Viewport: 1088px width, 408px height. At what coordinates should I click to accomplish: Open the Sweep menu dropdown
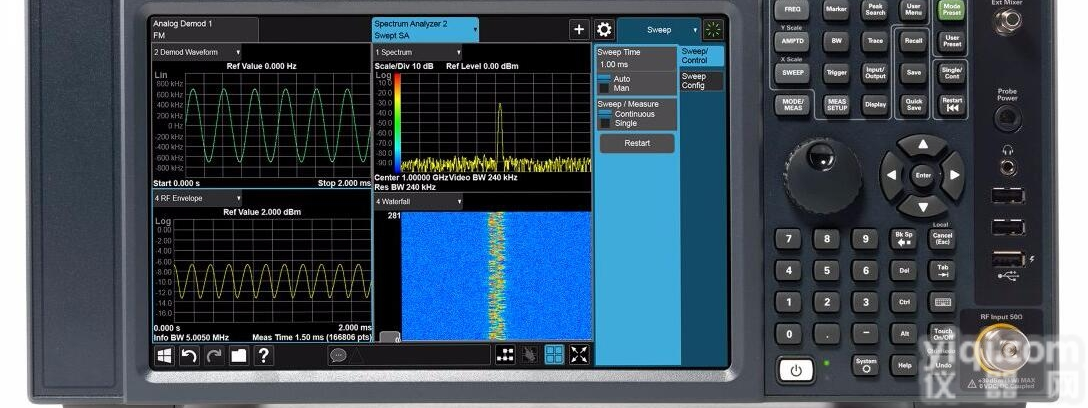click(658, 30)
